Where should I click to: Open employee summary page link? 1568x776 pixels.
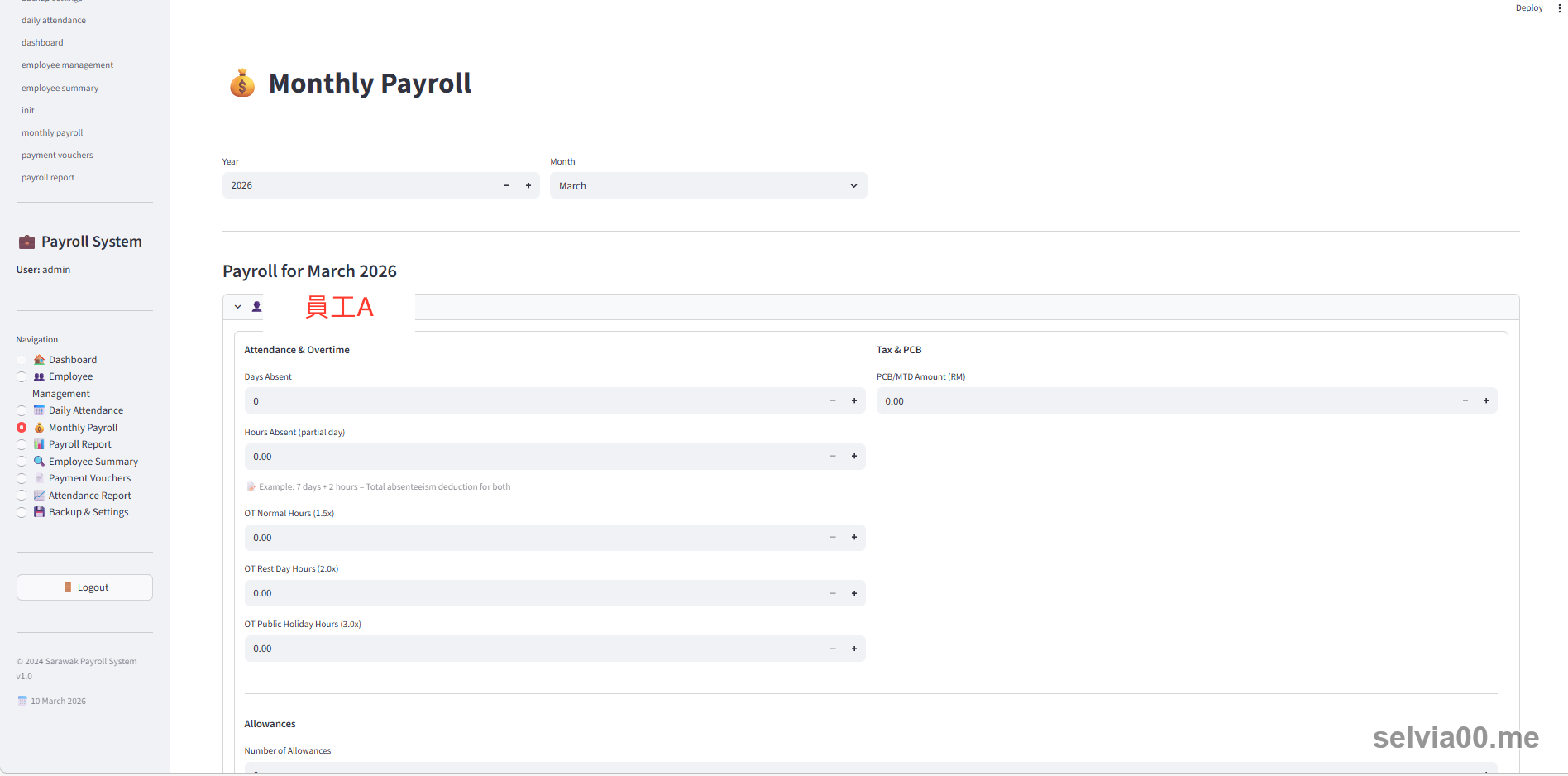point(60,88)
